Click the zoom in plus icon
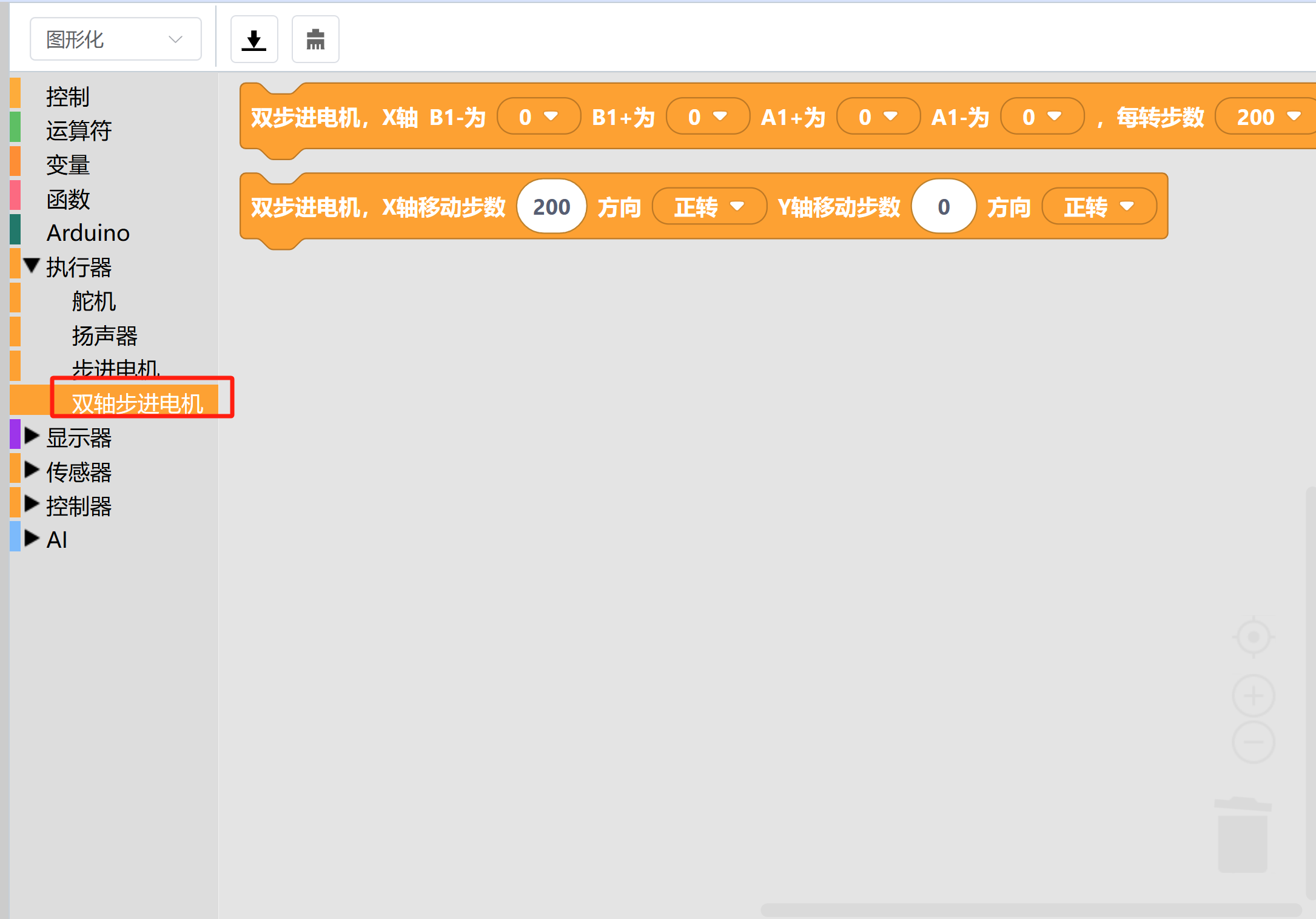This screenshot has width=1316, height=919. 1253,696
